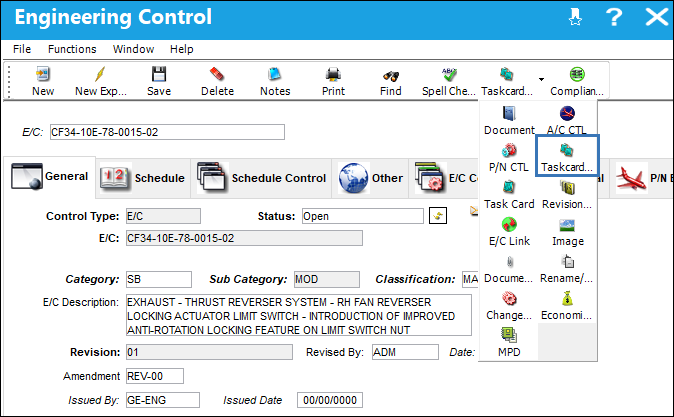The height and width of the screenshot is (417, 674).
Task: Click the button next to Status field
Action: [x=438, y=216]
